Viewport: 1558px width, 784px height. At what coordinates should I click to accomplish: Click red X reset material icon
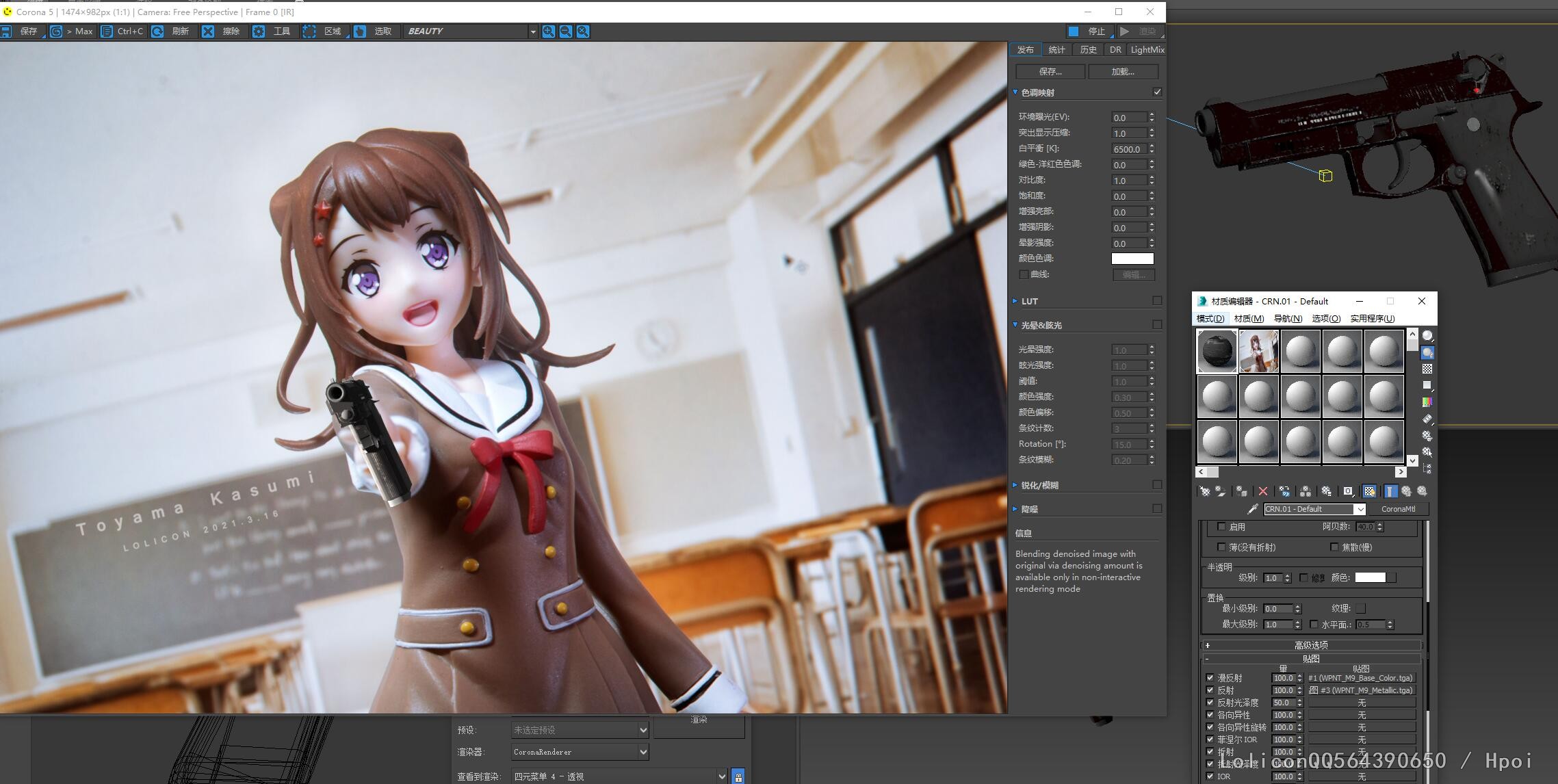pyautogui.click(x=1263, y=491)
